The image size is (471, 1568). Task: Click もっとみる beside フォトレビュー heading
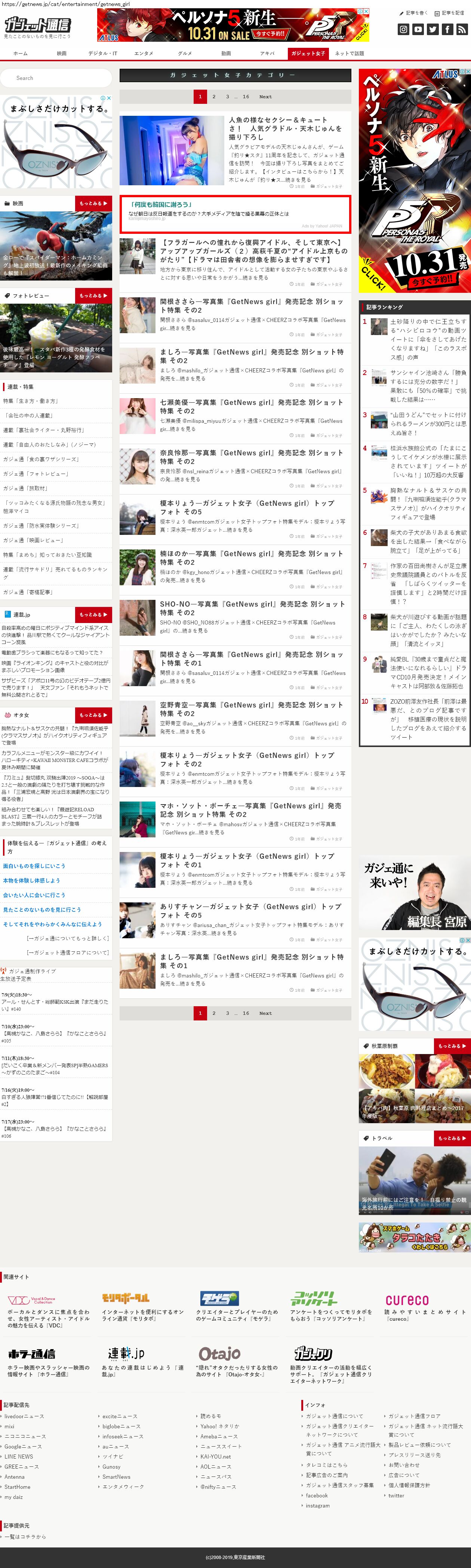[94, 296]
